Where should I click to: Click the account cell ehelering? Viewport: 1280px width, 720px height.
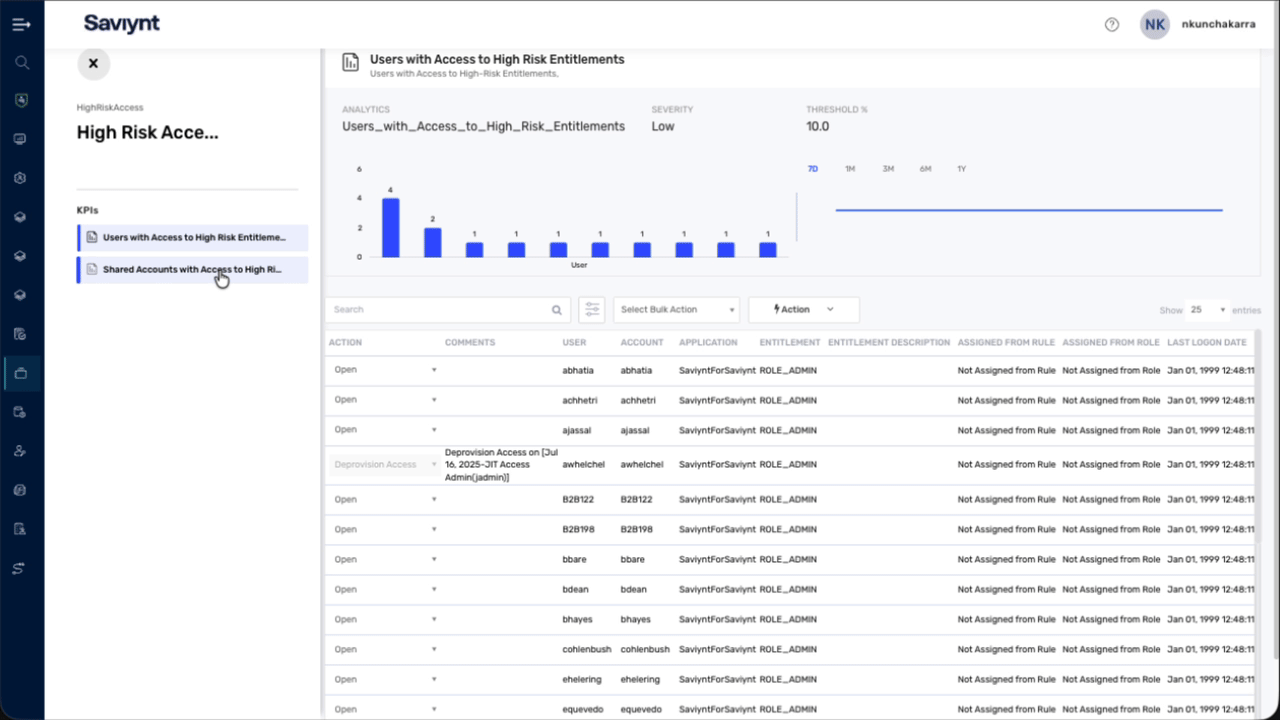(640, 679)
